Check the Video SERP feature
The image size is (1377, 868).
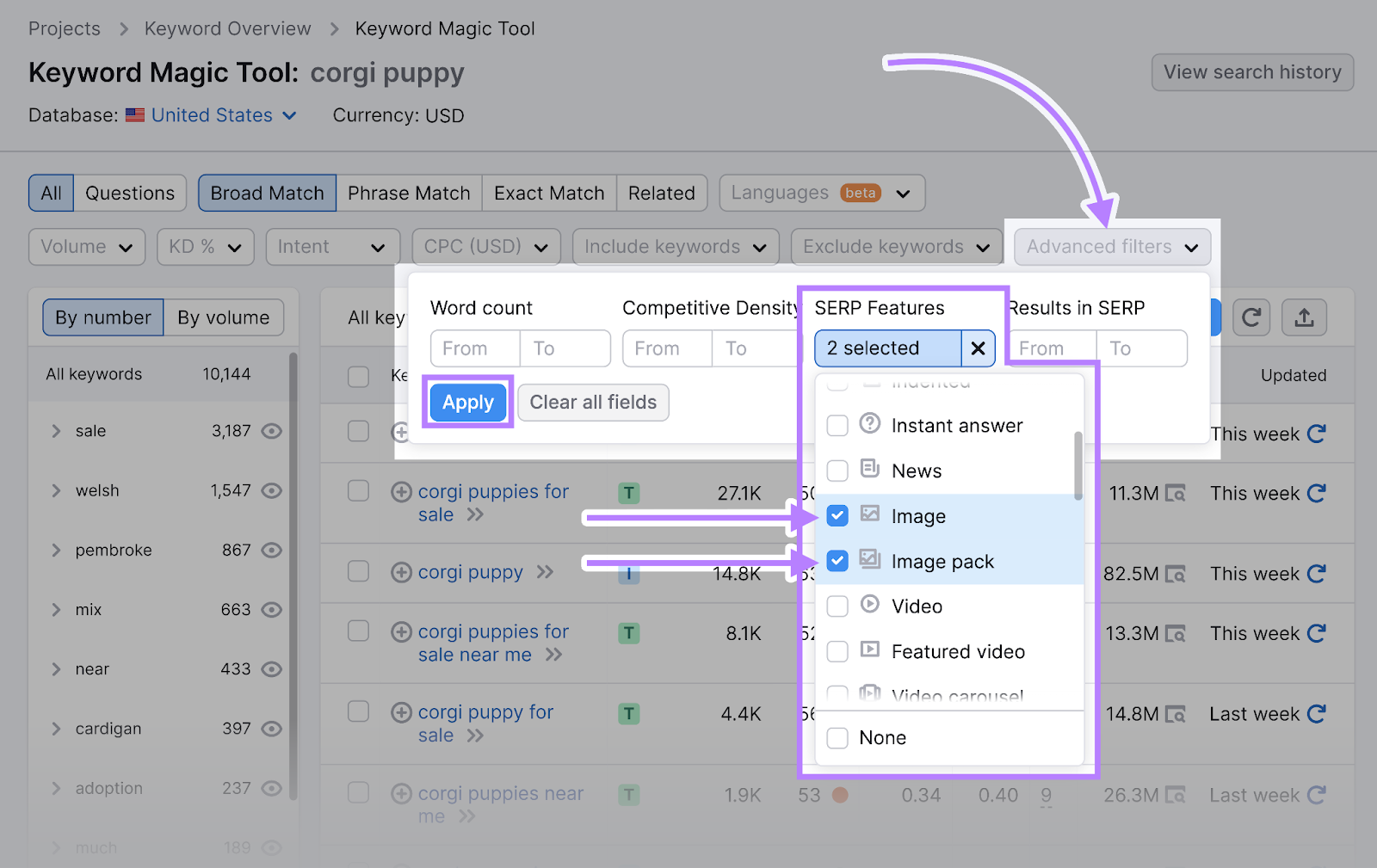tap(837, 606)
